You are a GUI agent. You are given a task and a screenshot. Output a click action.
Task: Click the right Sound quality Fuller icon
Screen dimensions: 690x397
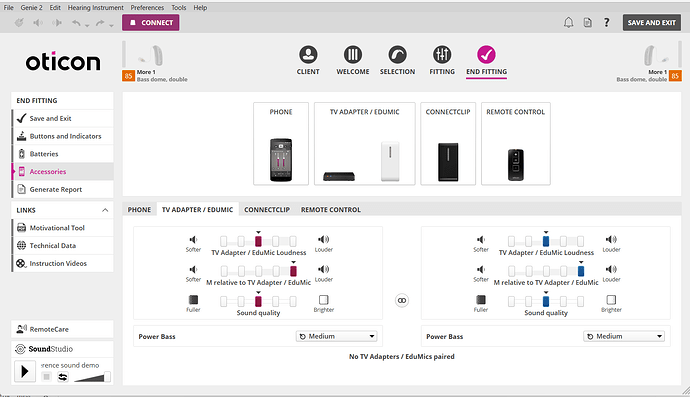[x=481, y=300]
